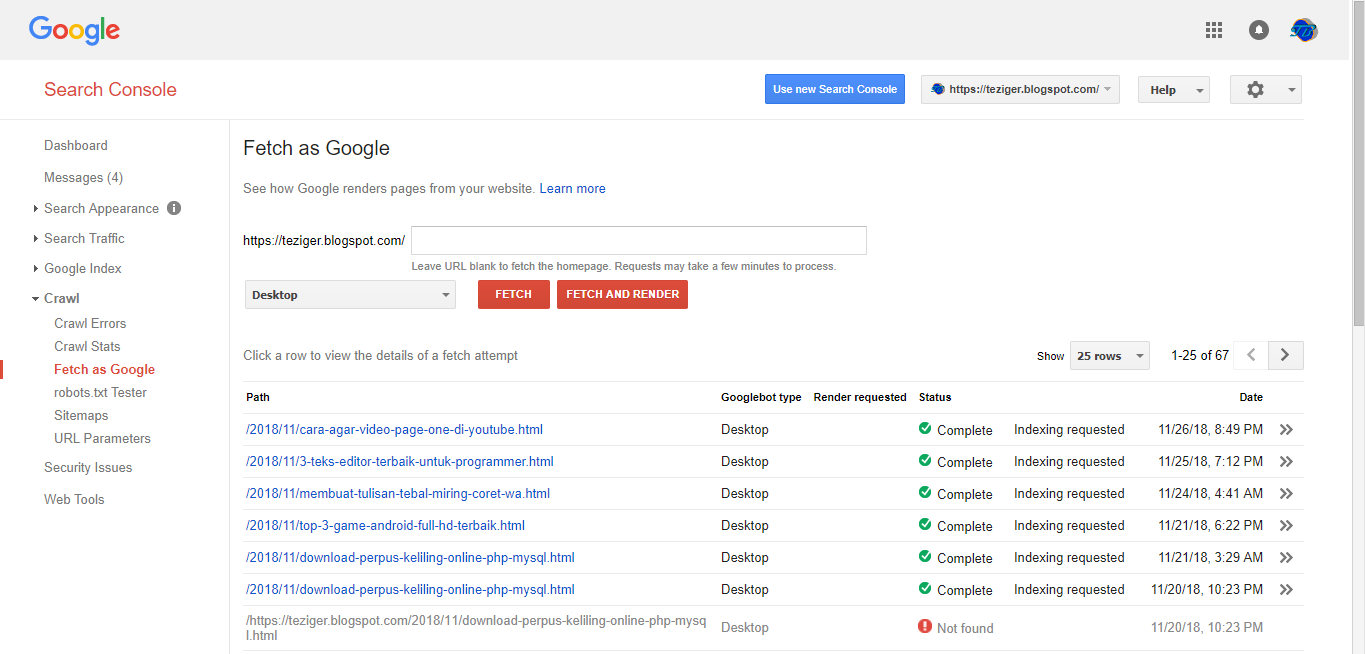The image size is (1365, 654).
Task: Click the Render requested column header
Action: pos(860,398)
